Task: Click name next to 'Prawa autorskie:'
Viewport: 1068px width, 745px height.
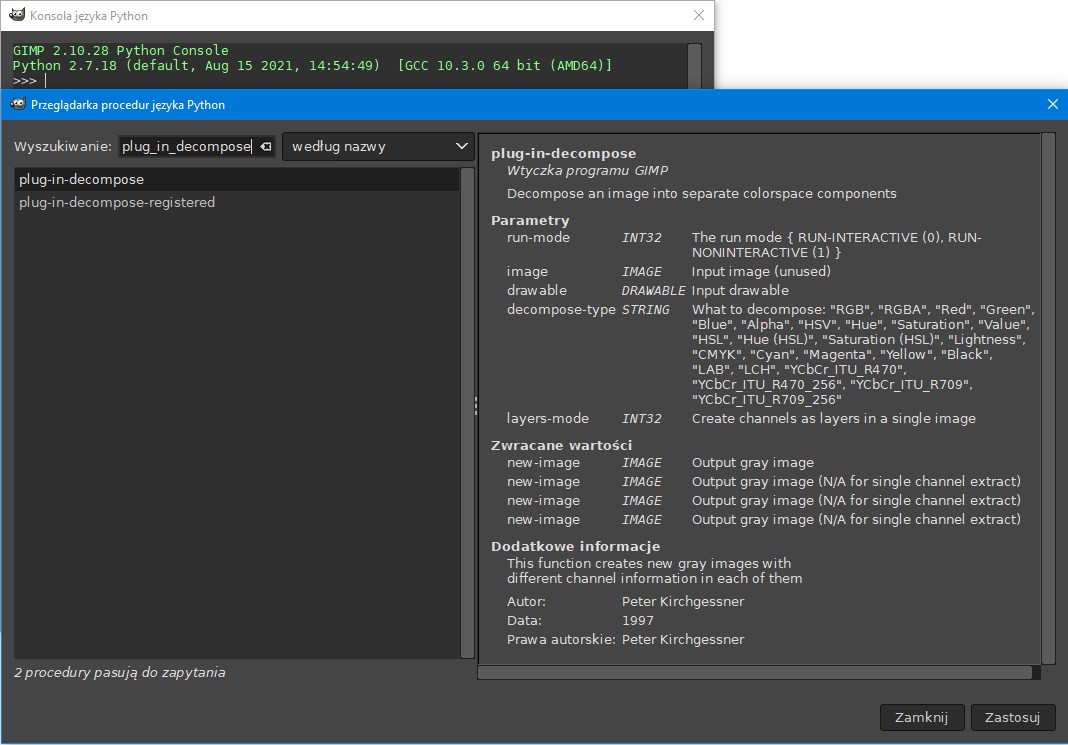Action: tap(682, 639)
